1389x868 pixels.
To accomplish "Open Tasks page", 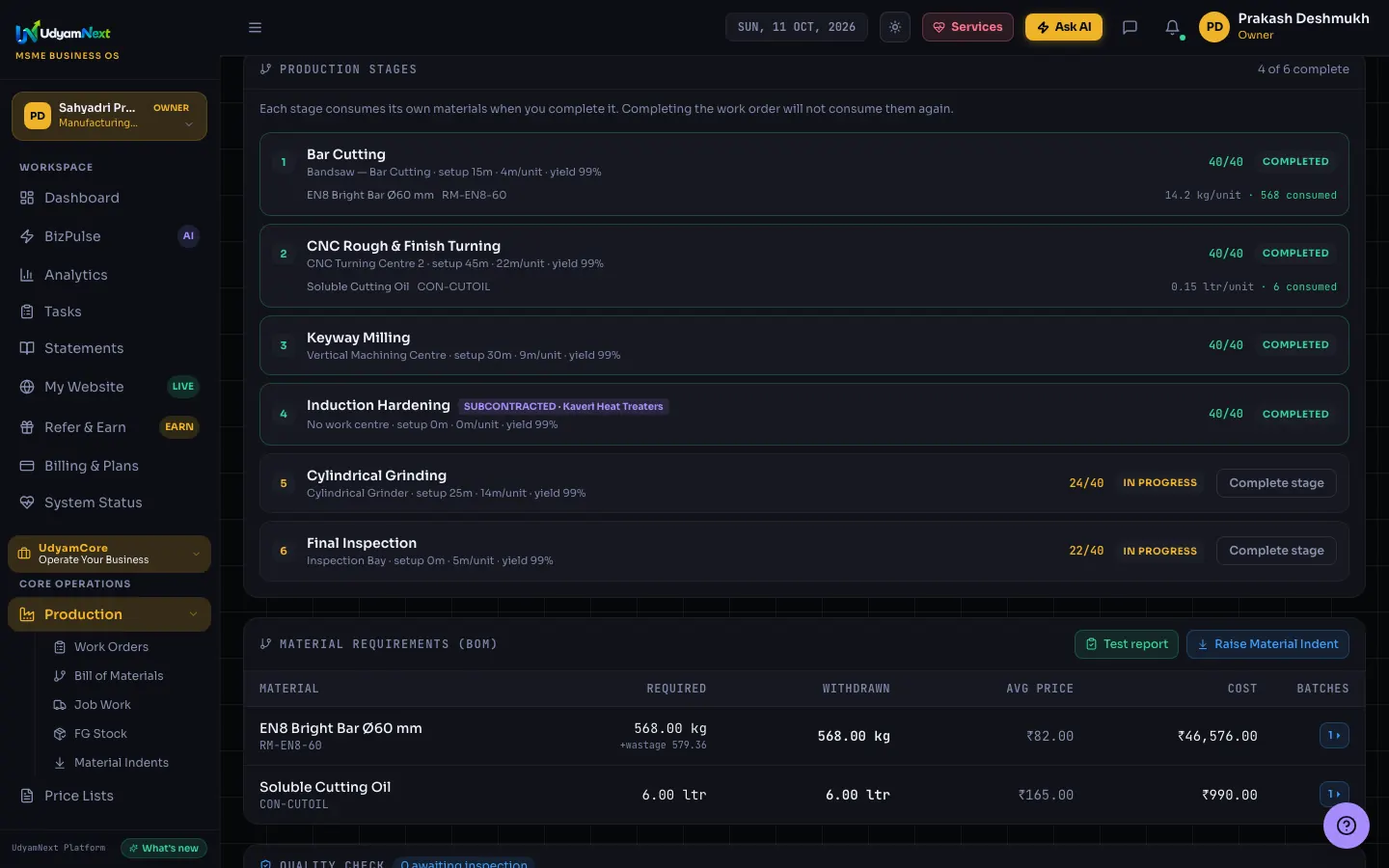I will (109, 312).
